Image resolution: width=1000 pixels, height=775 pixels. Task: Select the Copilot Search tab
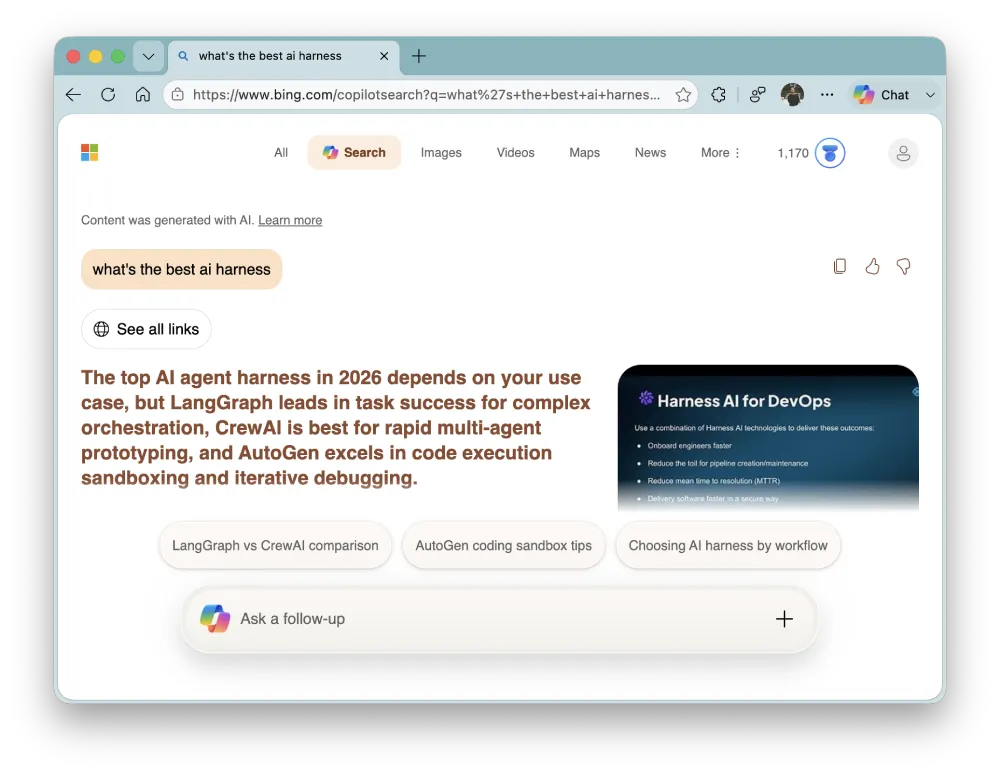click(x=354, y=152)
